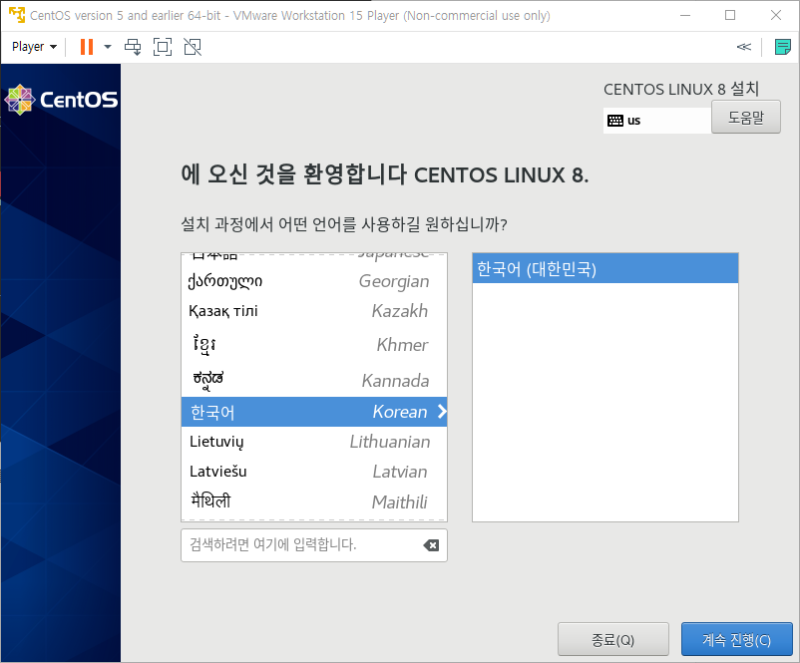Click the green status icon at top right
This screenshot has height=663, width=800.
pyautogui.click(x=782, y=46)
